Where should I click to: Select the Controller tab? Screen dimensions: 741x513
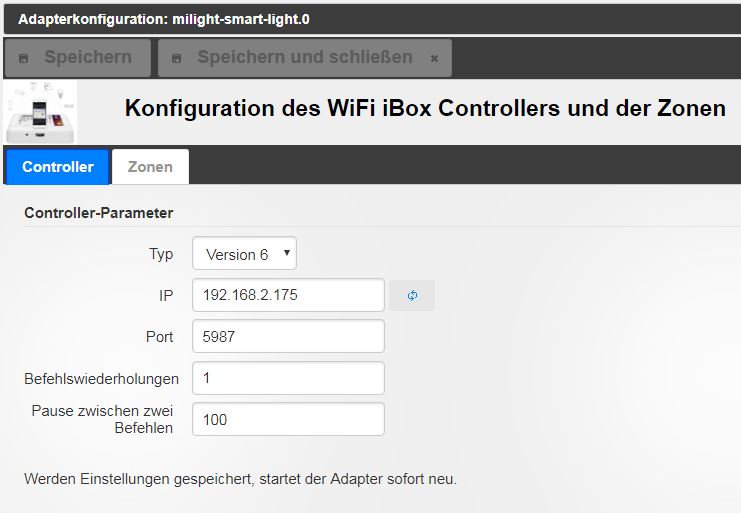pos(58,167)
